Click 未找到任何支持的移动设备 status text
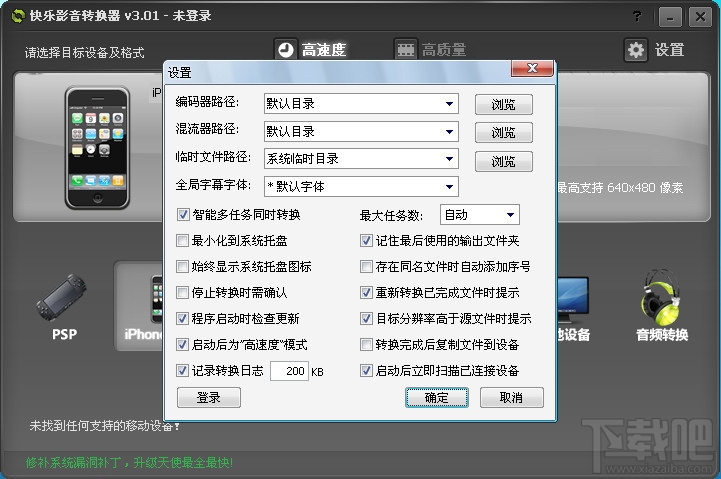Image resolution: width=721 pixels, height=479 pixels. (104, 426)
